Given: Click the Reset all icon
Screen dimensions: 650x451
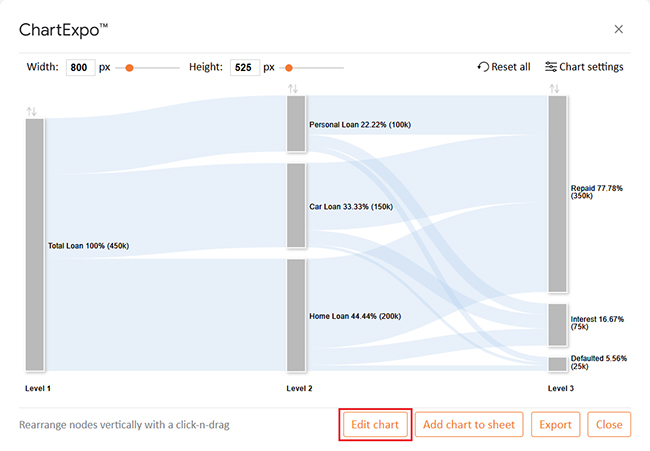Looking at the screenshot, I should pyautogui.click(x=484, y=67).
